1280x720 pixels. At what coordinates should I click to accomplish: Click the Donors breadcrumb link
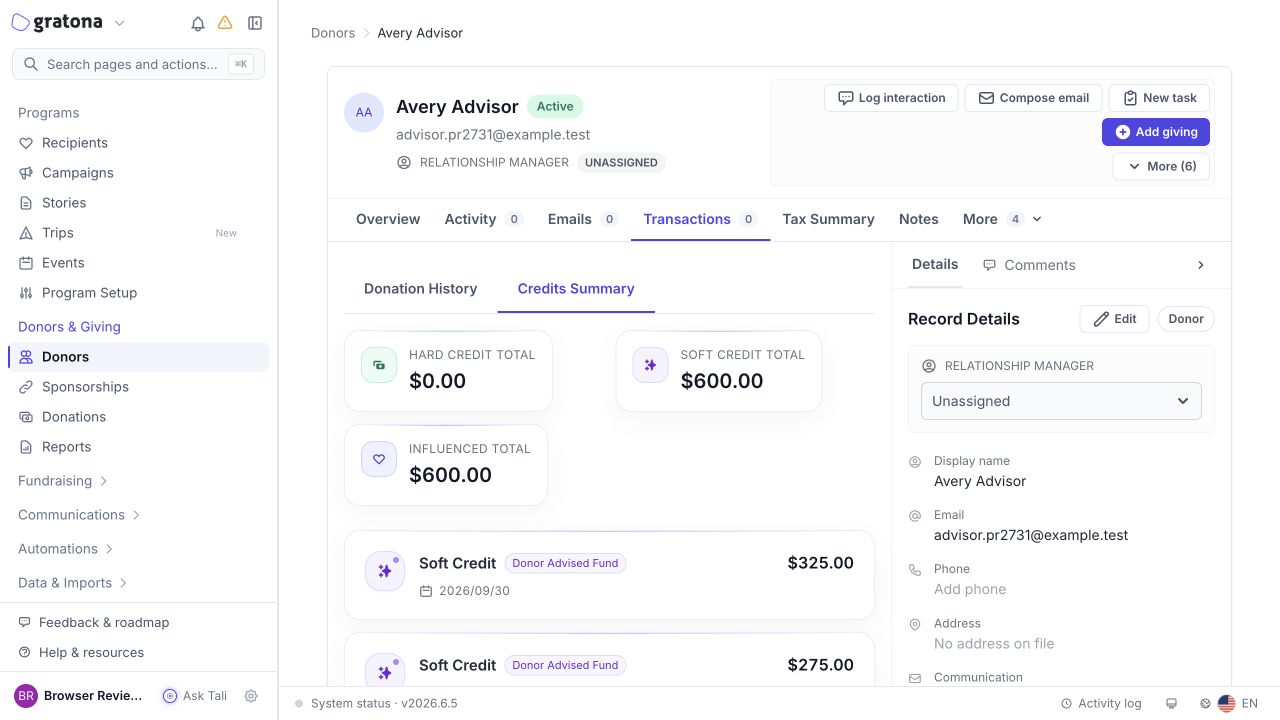[333, 33]
